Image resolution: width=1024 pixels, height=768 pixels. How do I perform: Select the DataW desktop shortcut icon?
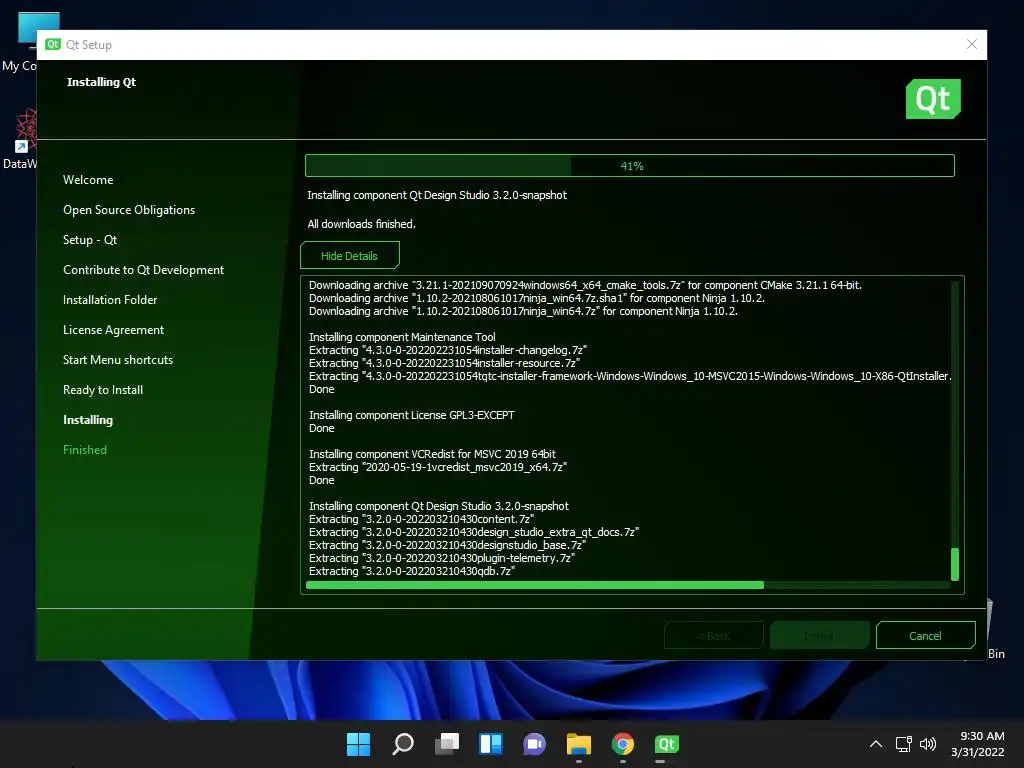click(20, 139)
